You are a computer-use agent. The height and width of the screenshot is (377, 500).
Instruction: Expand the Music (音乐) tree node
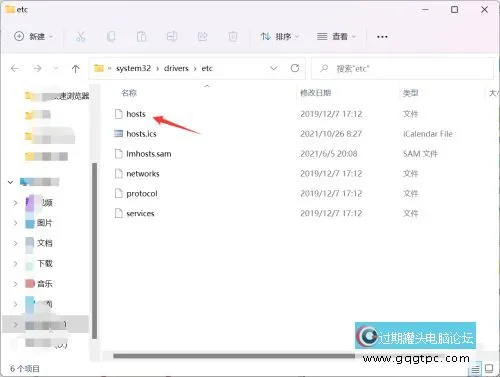pyautogui.click(x=15, y=284)
